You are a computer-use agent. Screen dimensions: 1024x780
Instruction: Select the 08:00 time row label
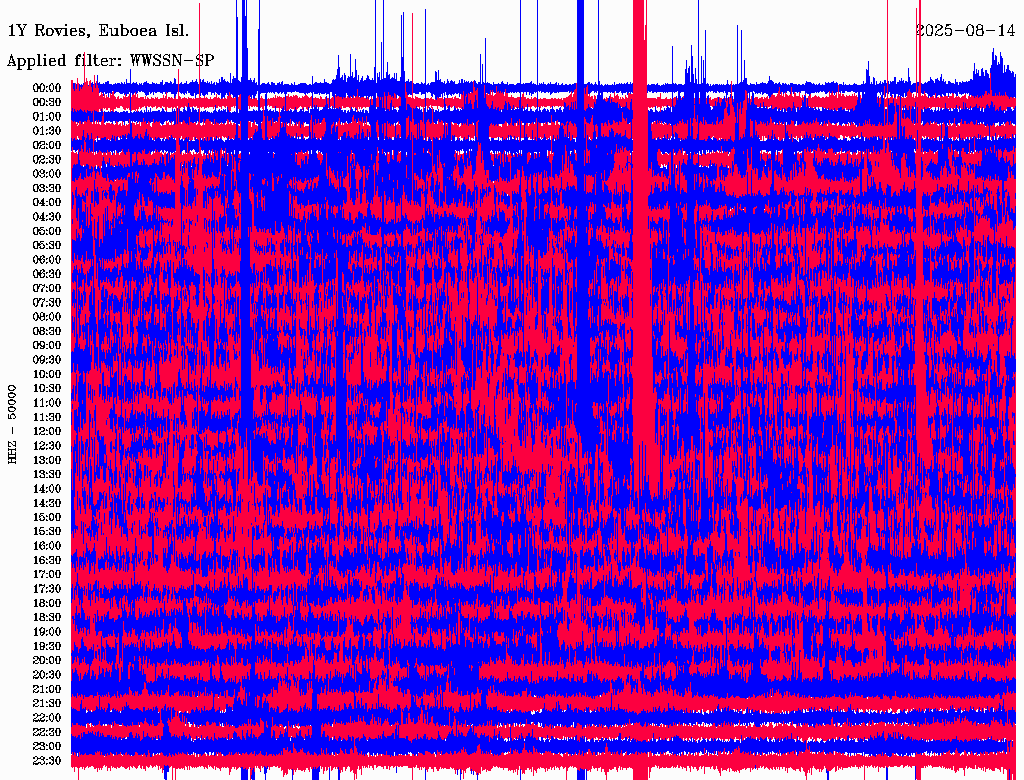point(47,317)
